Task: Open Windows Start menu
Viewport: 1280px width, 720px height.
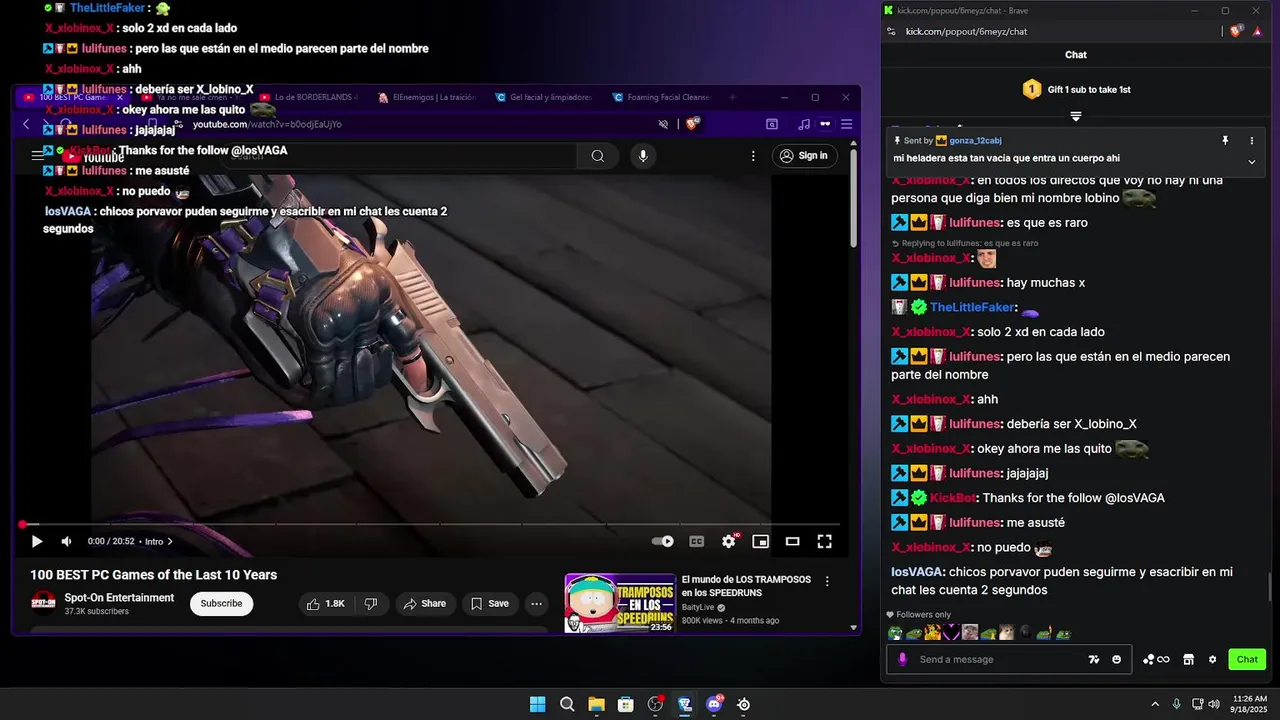Action: pos(537,704)
